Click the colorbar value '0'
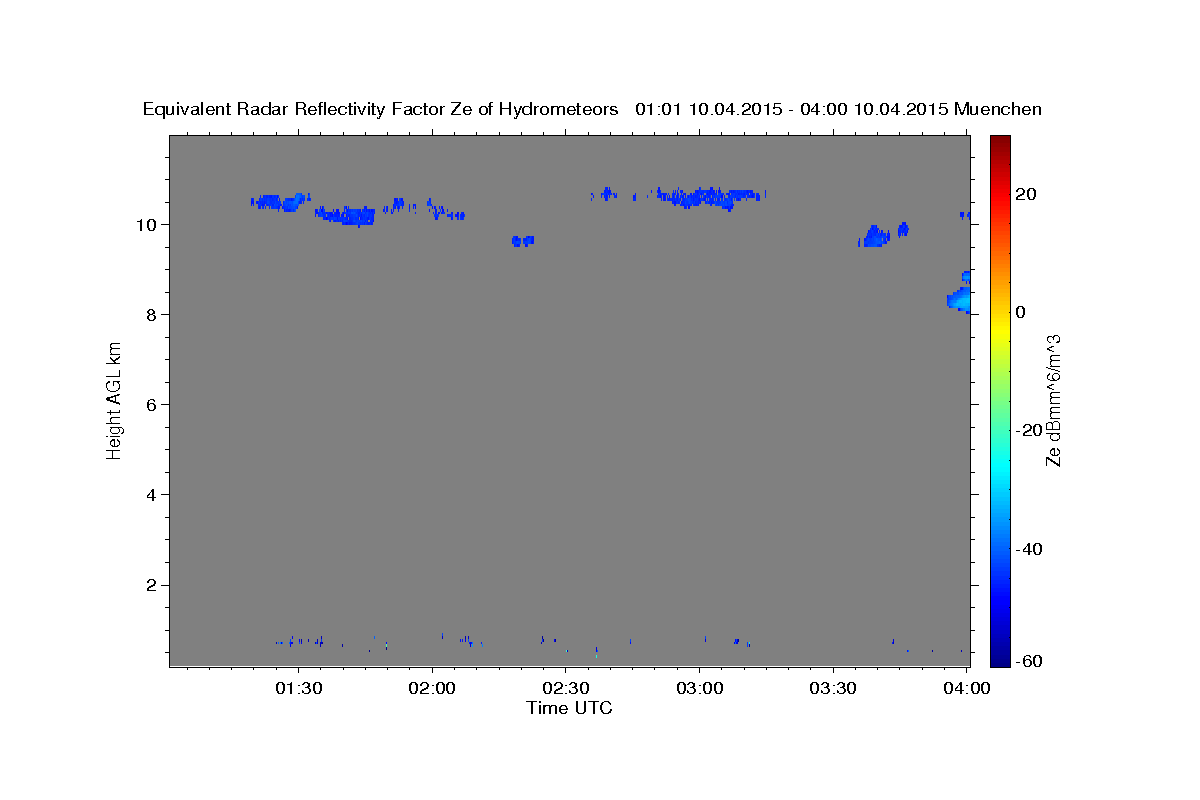This screenshot has width=1200, height=800. point(1020,312)
